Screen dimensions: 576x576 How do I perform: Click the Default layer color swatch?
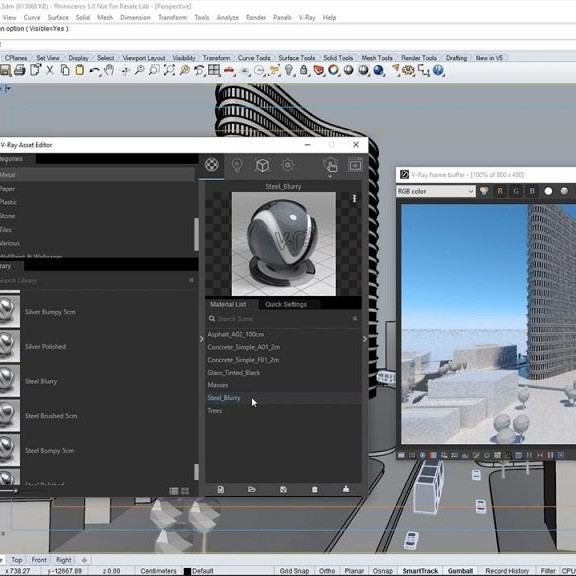[x=187, y=571]
